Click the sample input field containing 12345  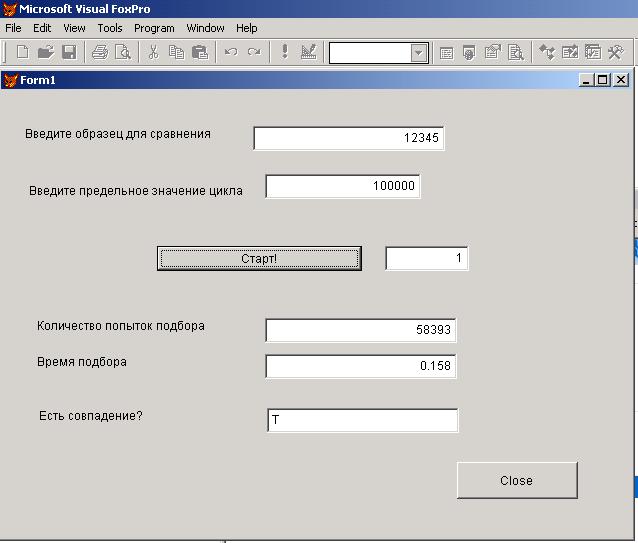(x=348, y=138)
